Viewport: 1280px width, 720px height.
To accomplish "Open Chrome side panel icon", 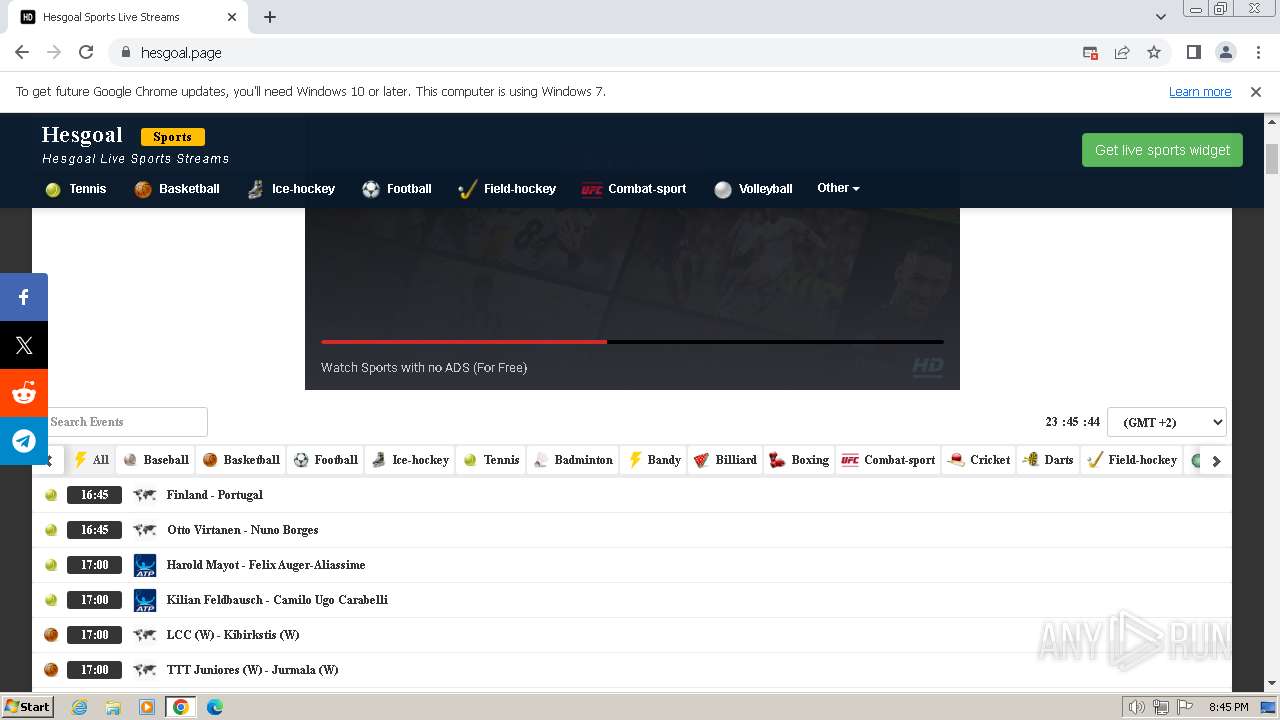I will pyautogui.click(x=1193, y=52).
